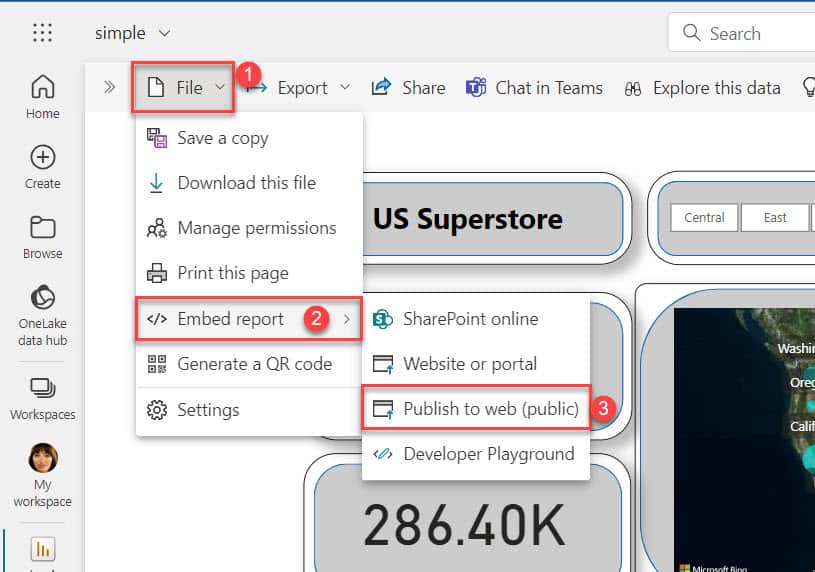This screenshot has width=815, height=572.
Task: Expand the File dropdown arrow
Action: coord(220,87)
